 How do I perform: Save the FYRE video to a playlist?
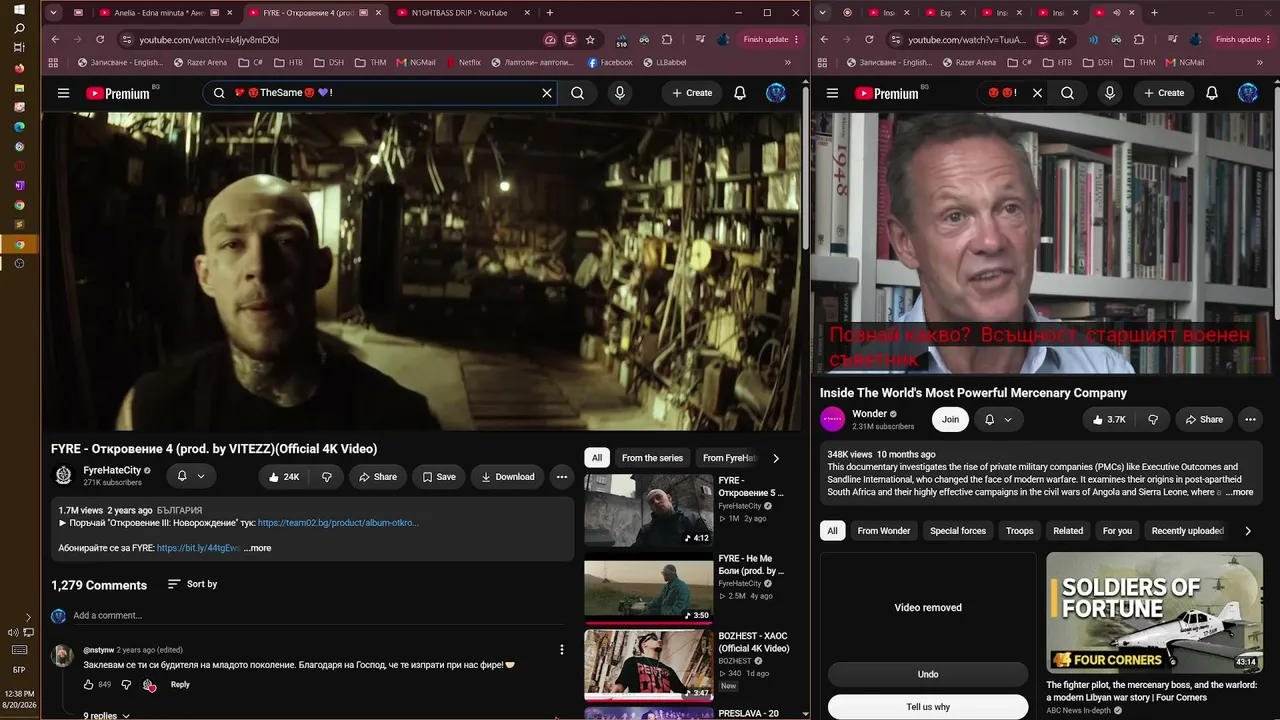(x=439, y=477)
